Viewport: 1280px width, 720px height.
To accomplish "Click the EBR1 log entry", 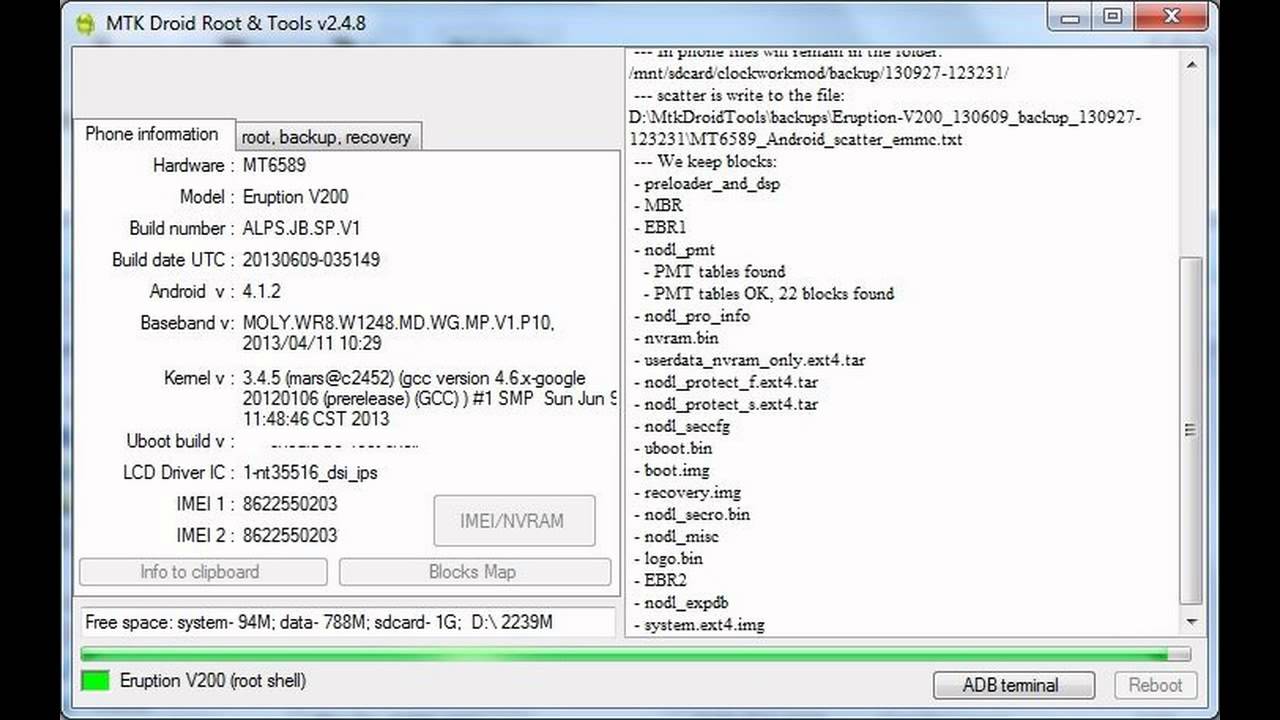I will (660, 228).
